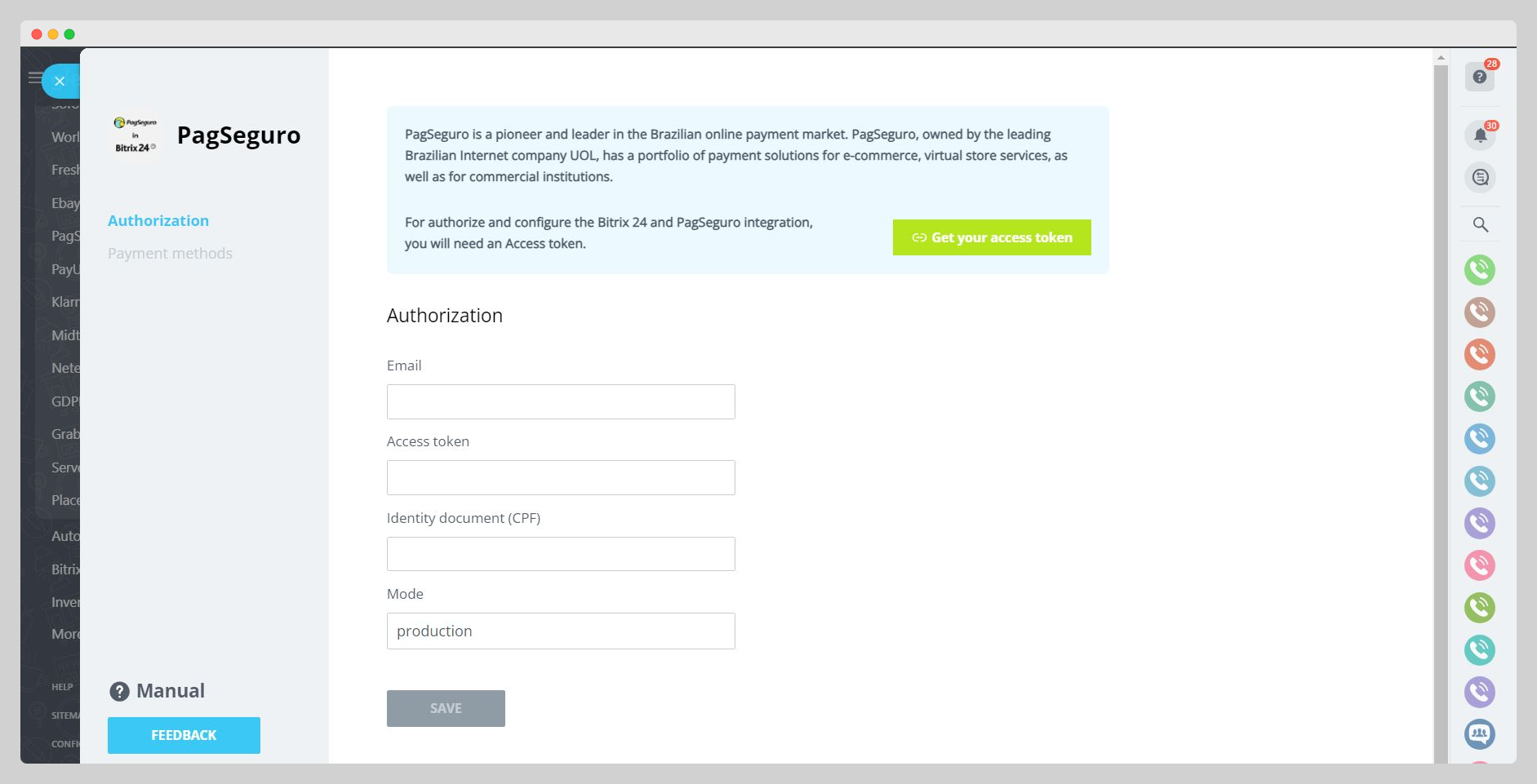Click the Get your access token button
1537x784 pixels.
(x=991, y=237)
